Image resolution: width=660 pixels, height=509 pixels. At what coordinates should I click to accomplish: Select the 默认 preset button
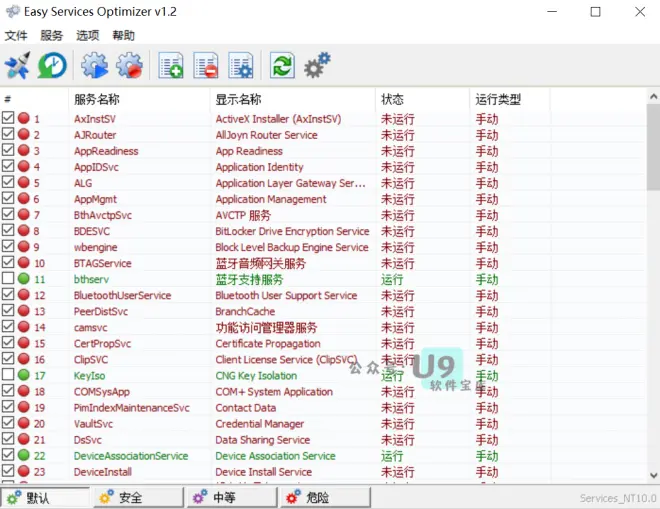coord(45,498)
